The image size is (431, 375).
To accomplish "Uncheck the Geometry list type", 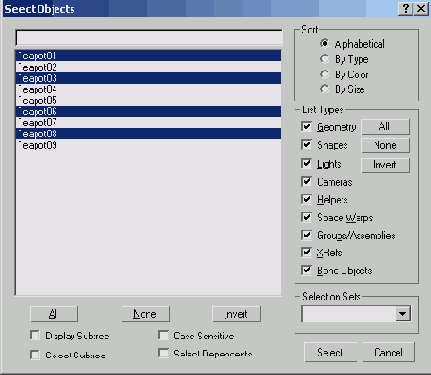I will pyautogui.click(x=306, y=127).
